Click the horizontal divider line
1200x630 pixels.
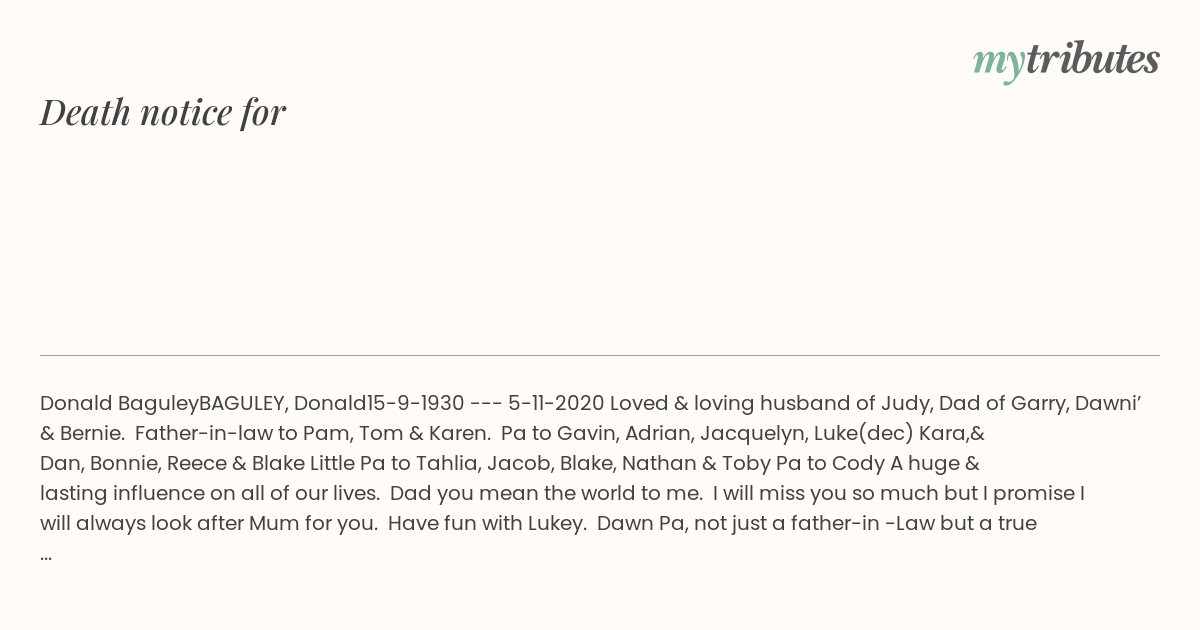pos(600,355)
